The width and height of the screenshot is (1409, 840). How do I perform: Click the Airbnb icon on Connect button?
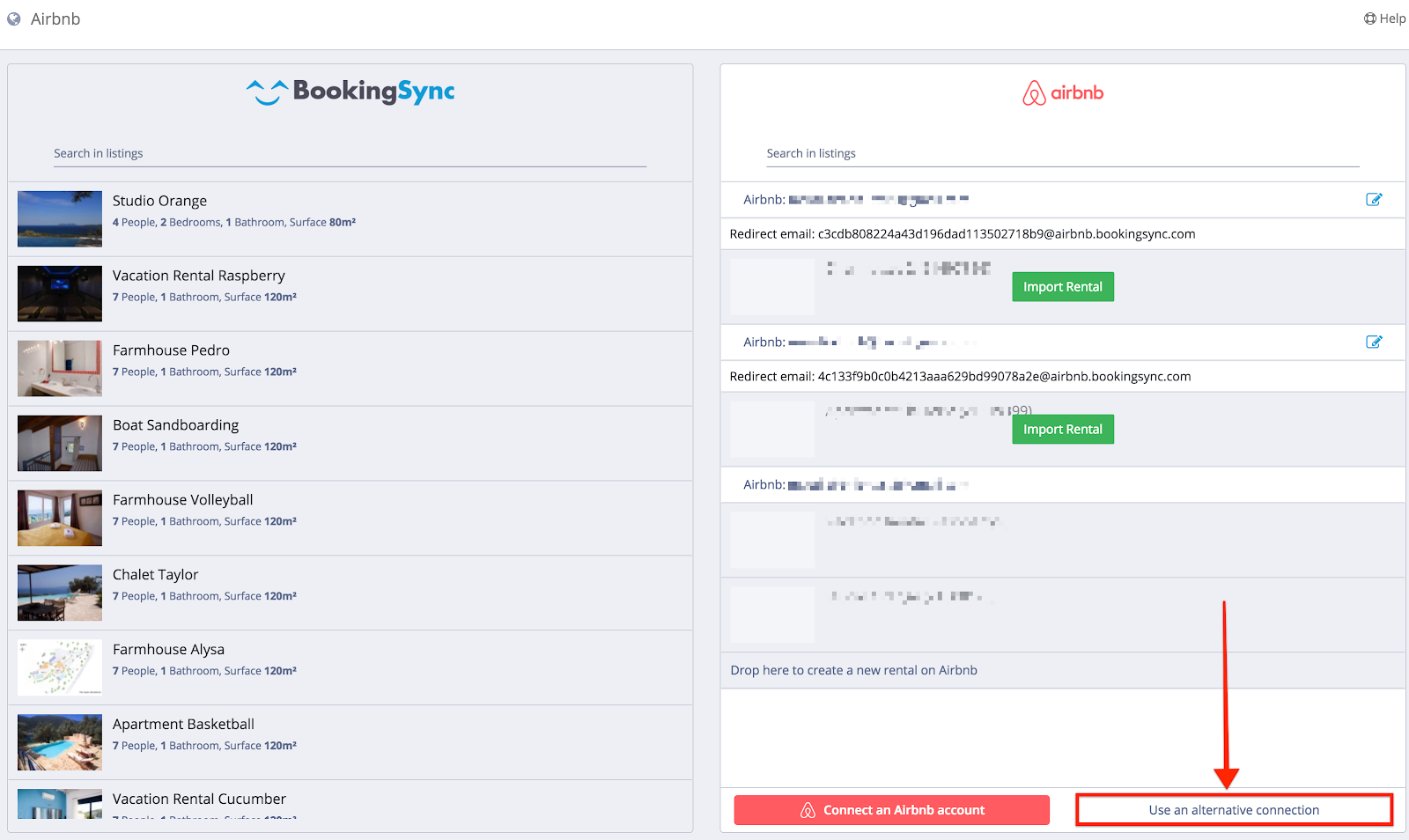coord(808,810)
